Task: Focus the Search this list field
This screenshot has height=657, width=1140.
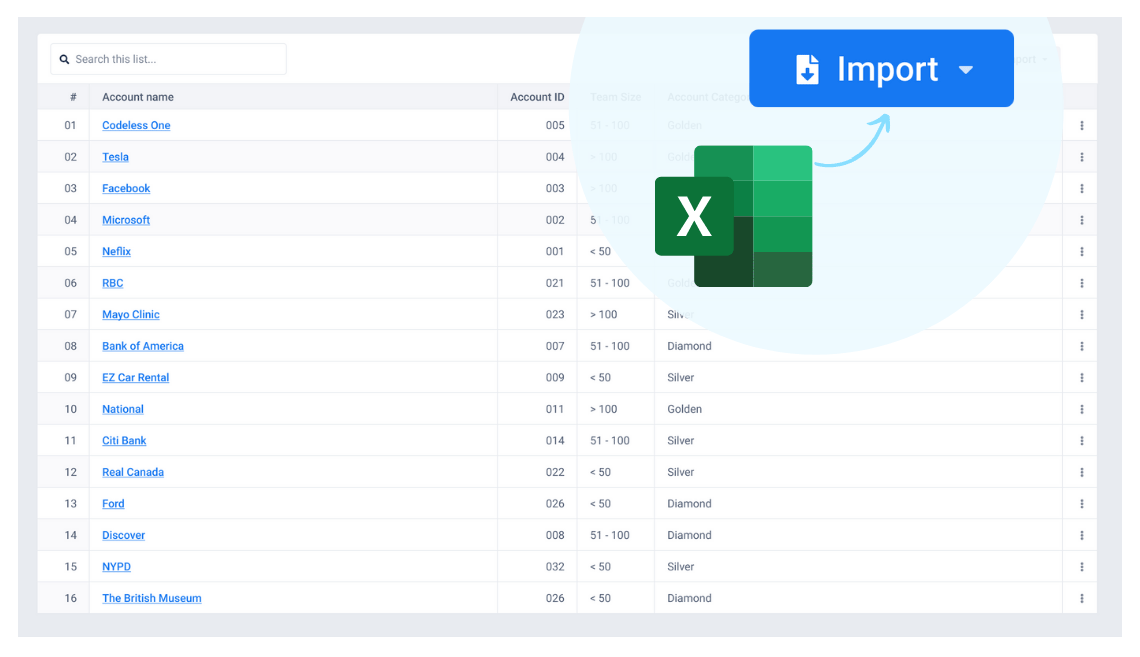Action: tap(168, 59)
